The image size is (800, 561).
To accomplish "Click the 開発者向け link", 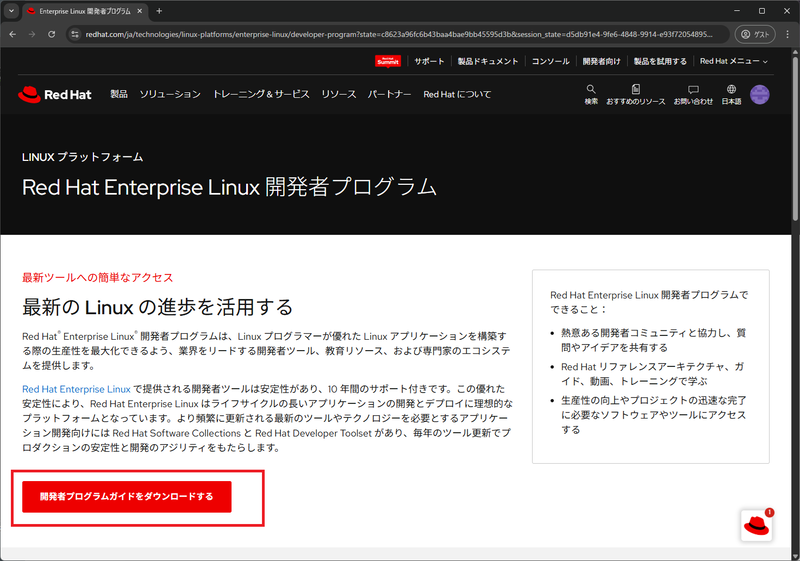I will [x=602, y=61].
